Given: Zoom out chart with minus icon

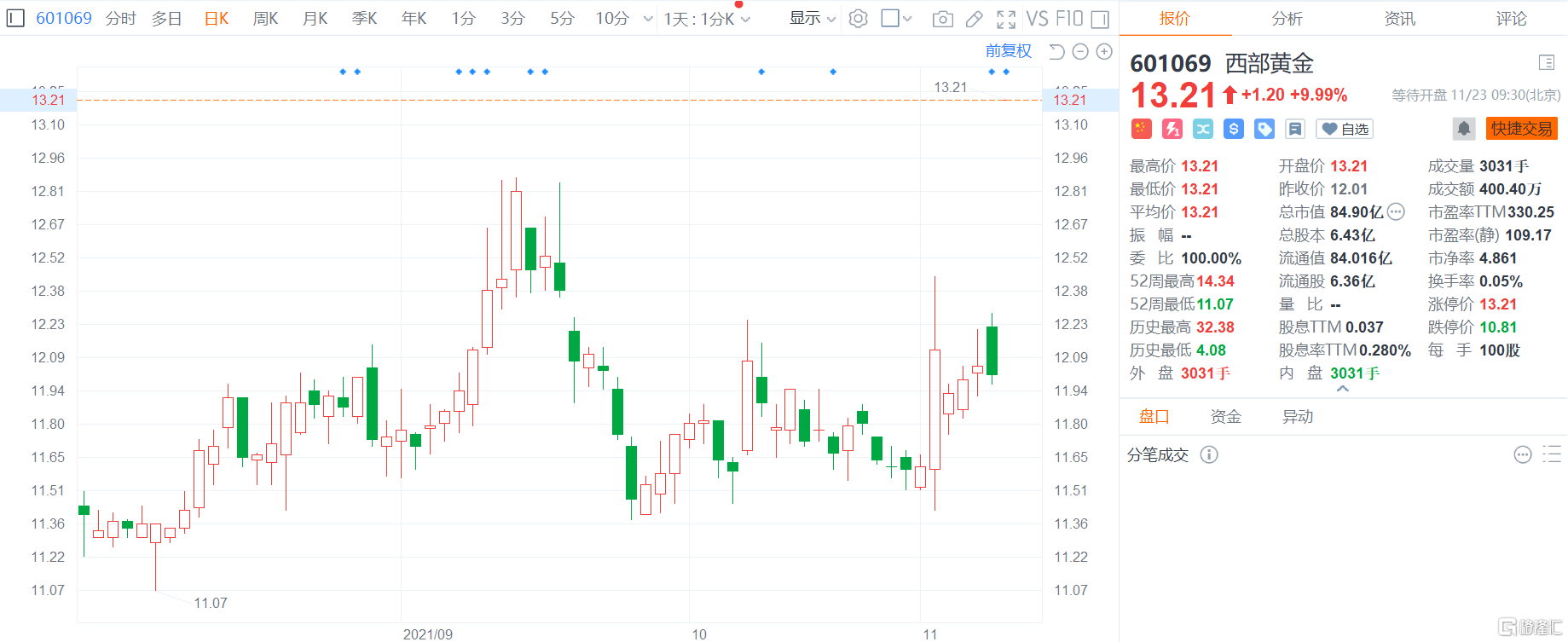Looking at the screenshot, I should coord(1080,52).
